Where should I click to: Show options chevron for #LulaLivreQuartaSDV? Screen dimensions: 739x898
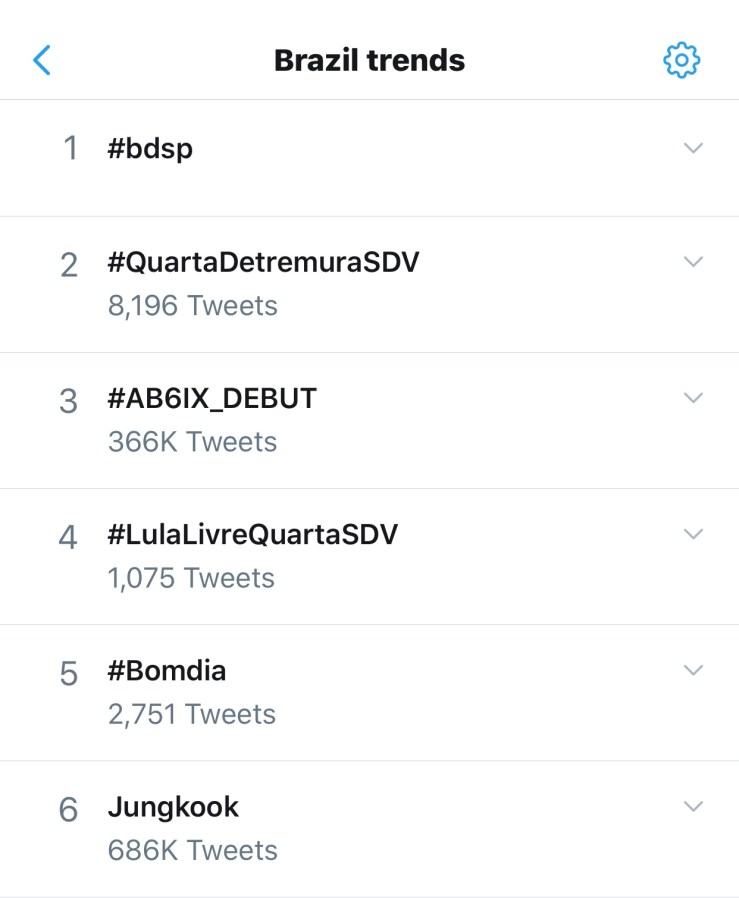693,534
